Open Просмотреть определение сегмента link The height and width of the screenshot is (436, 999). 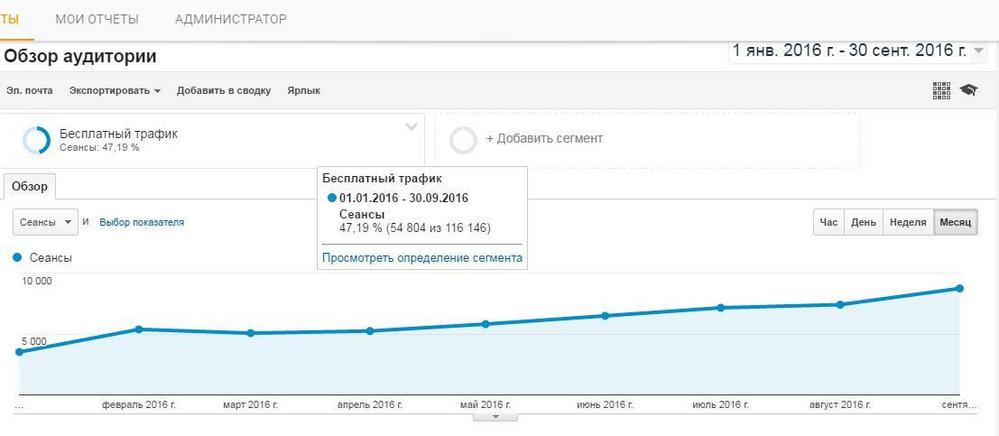click(422, 258)
